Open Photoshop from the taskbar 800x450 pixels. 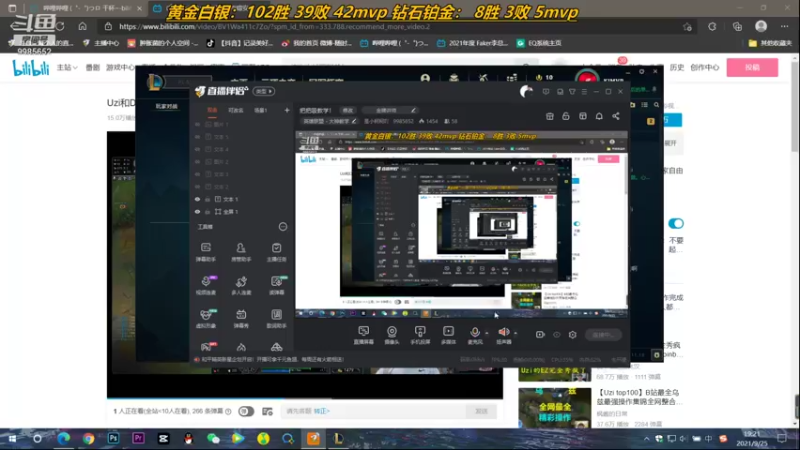113,439
